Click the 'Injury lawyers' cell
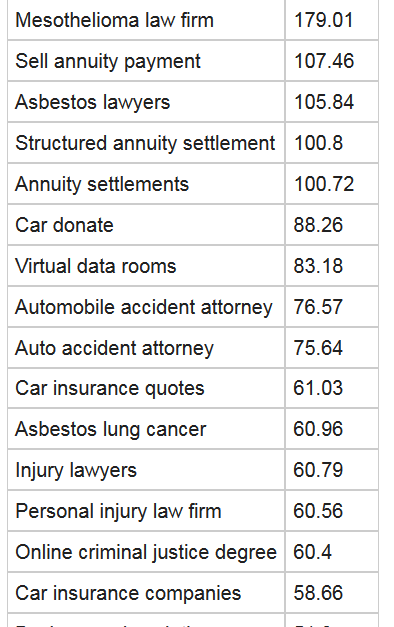 pyautogui.click(x=146, y=470)
